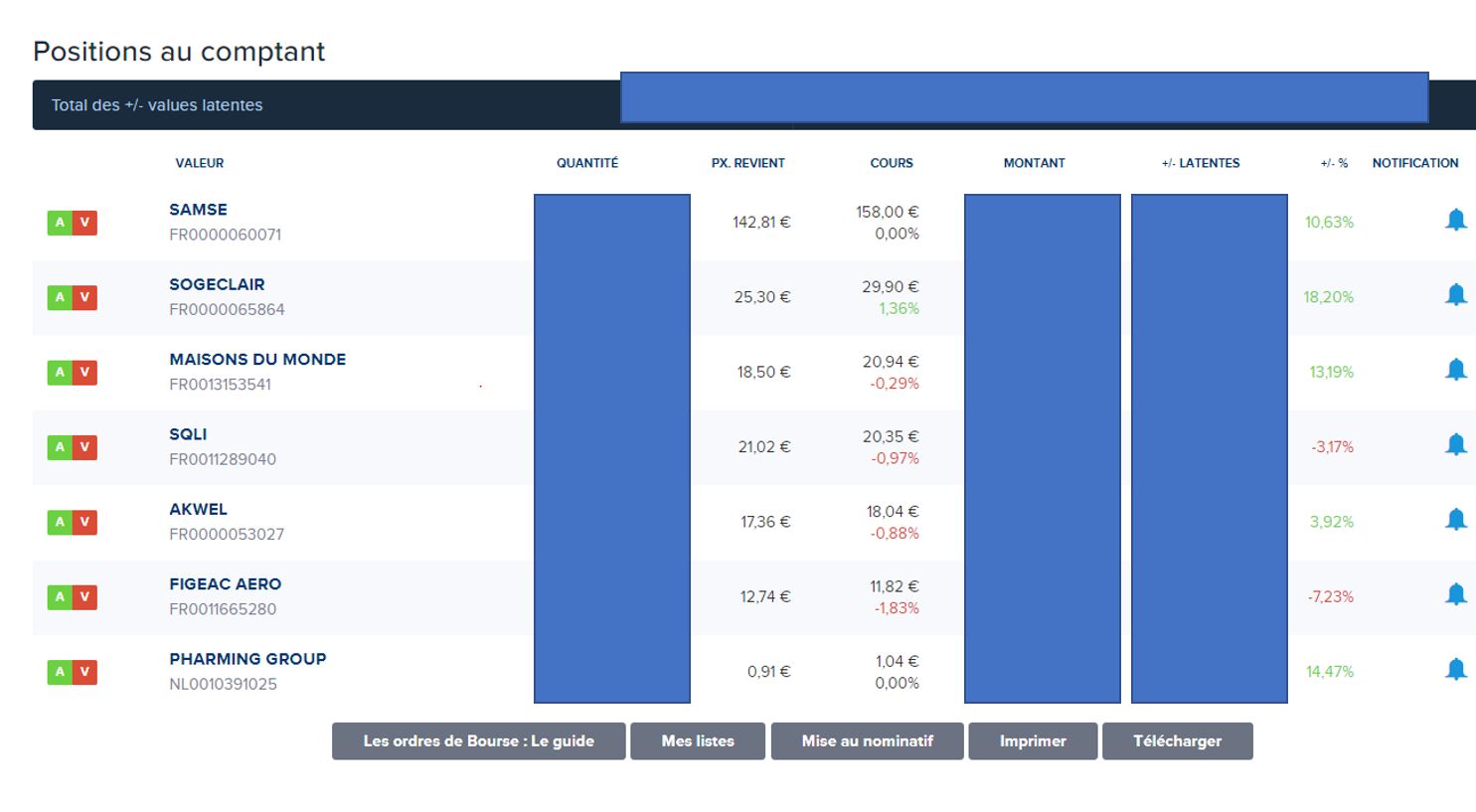This screenshot has width=1476, height=812.
Task: Select ISIN FR0000060071 text
Action: tap(226, 236)
